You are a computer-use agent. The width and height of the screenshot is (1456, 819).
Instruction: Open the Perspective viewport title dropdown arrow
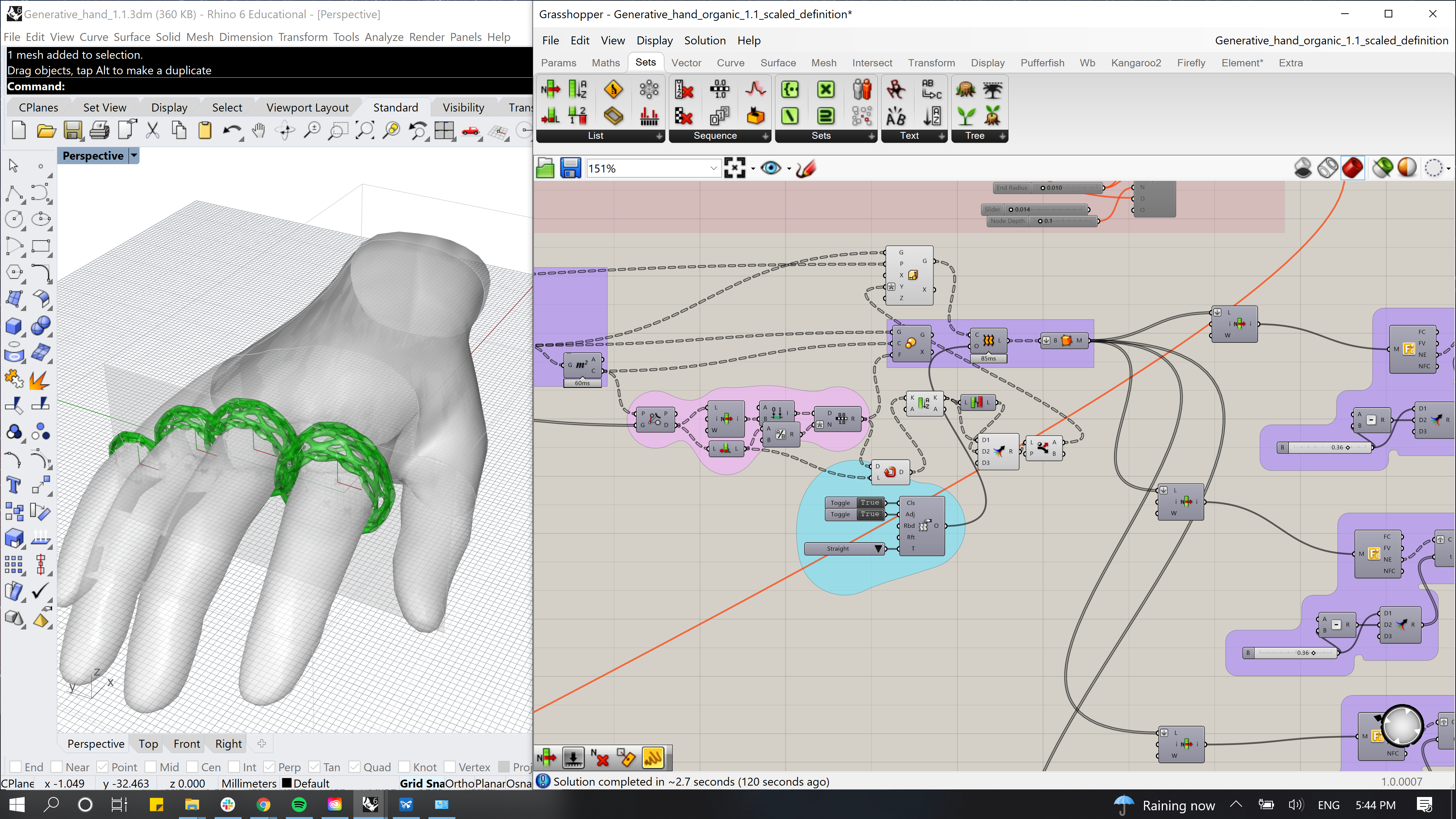(134, 155)
